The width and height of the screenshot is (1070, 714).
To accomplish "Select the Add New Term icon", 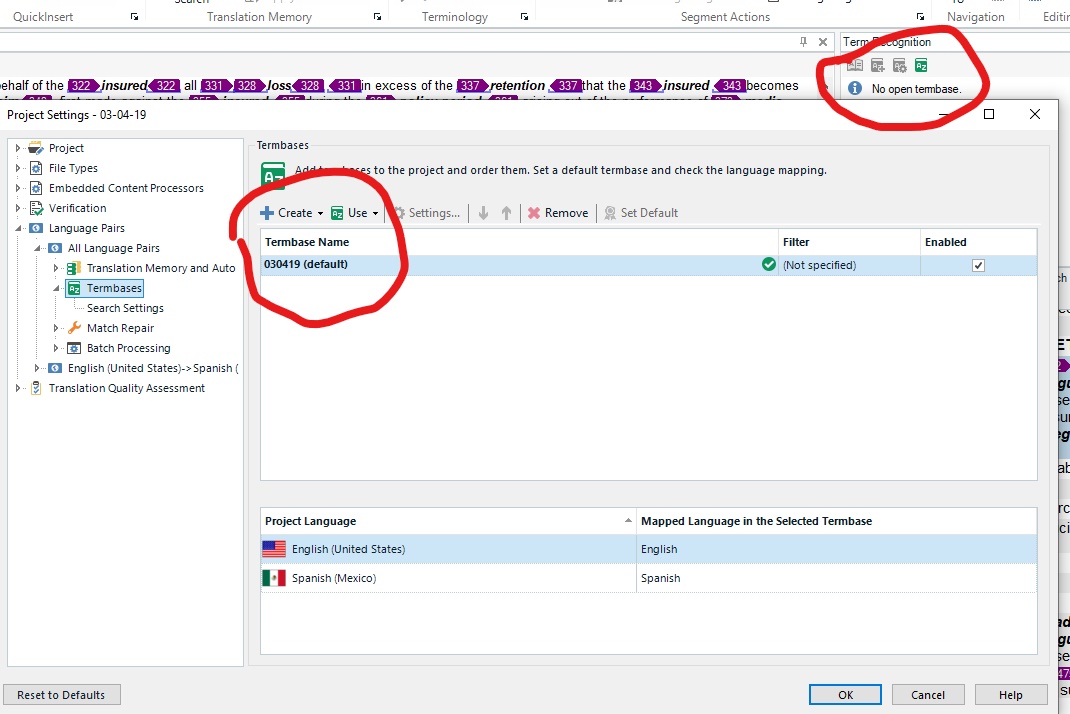I will tap(877, 65).
